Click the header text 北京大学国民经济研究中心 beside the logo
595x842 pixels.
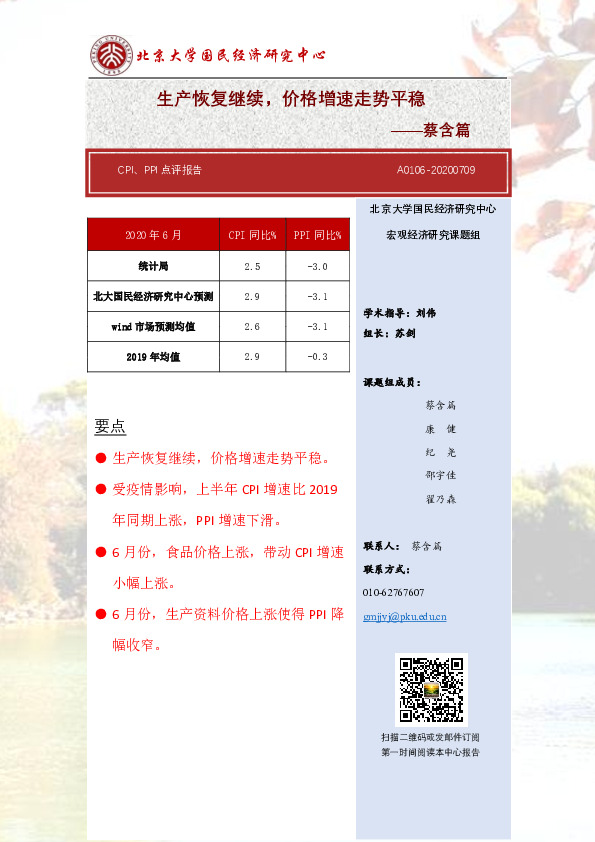pos(231,55)
